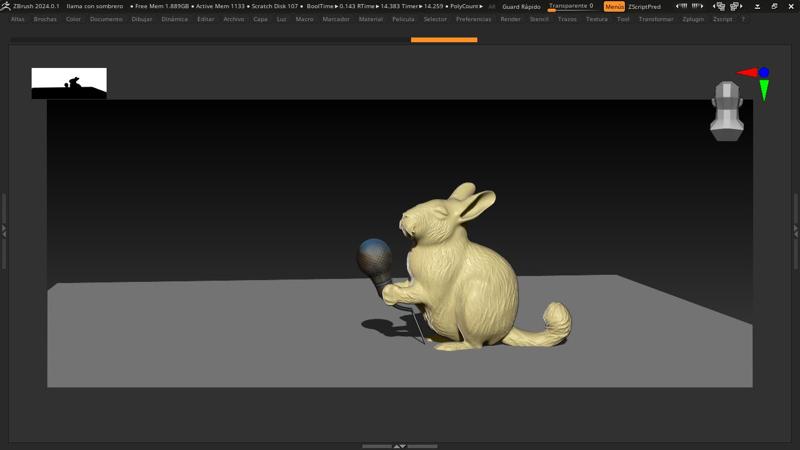Open the Capa menu

click(260, 19)
